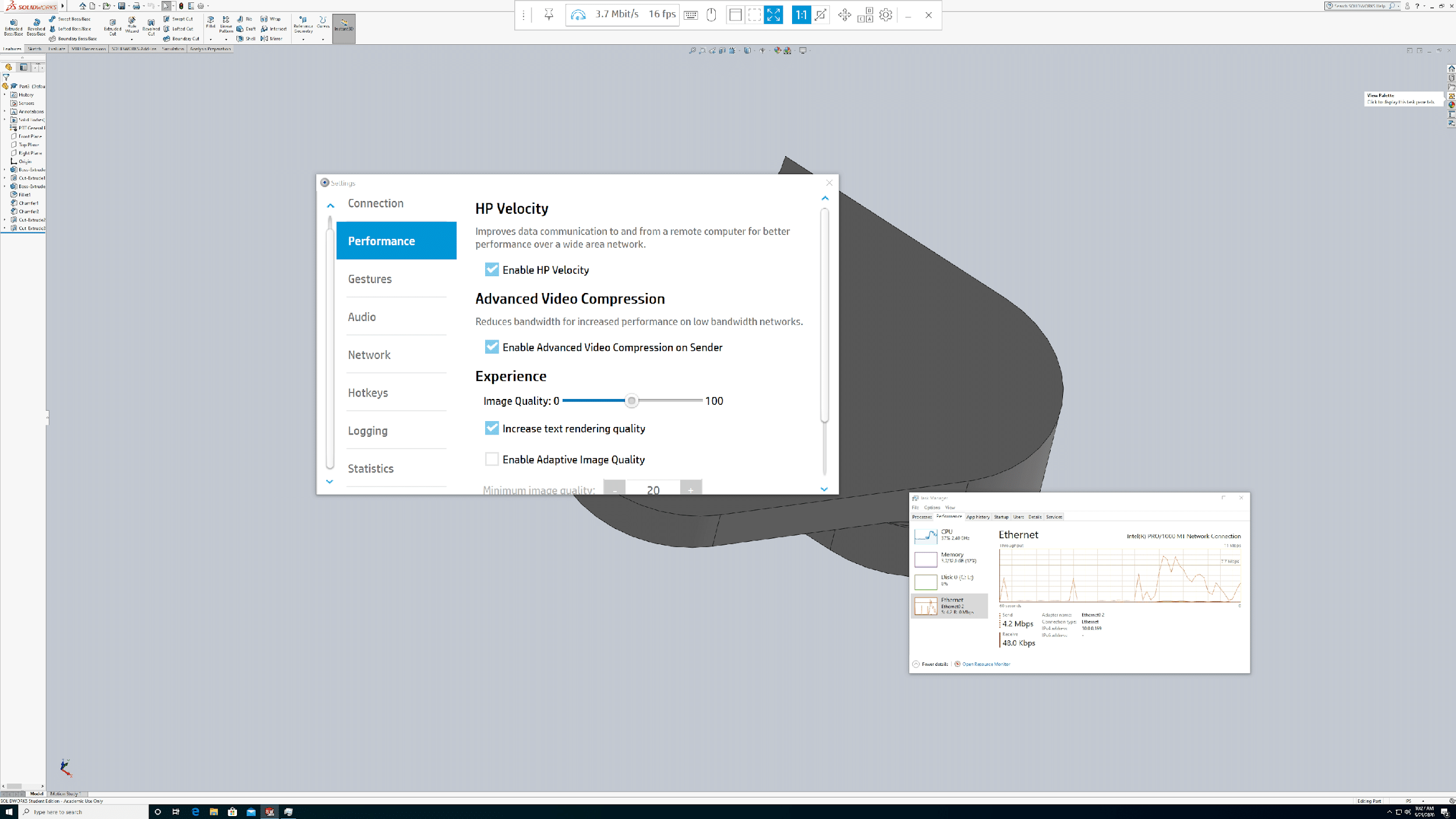This screenshot has height=819, width=1456.
Task: Uncheck Enable Advanced Video Compression on Sender
Action: pos(492,347)
